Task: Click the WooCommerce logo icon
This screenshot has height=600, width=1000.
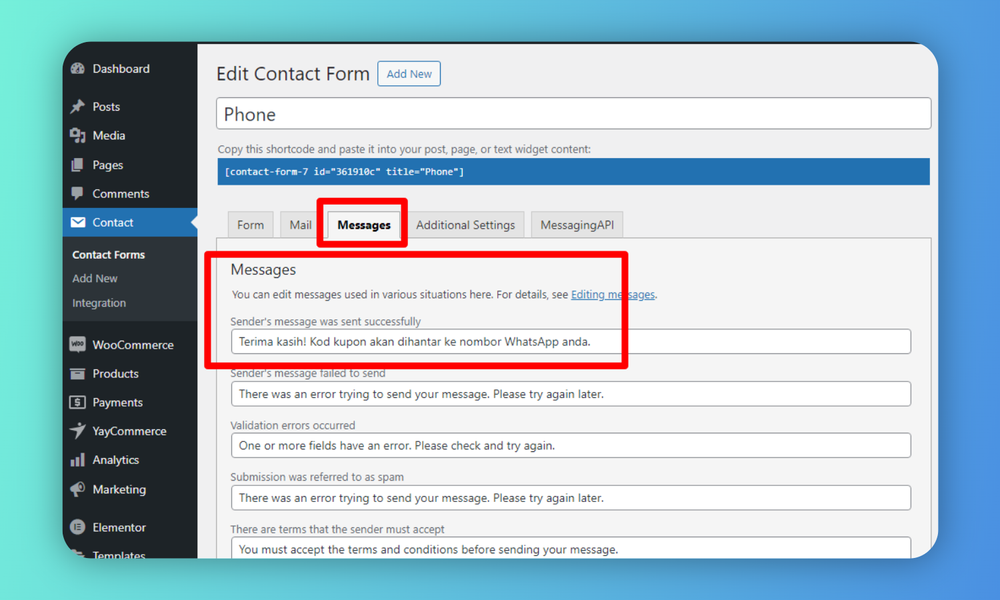Action: pyautogui.click(x=78, y=344)
